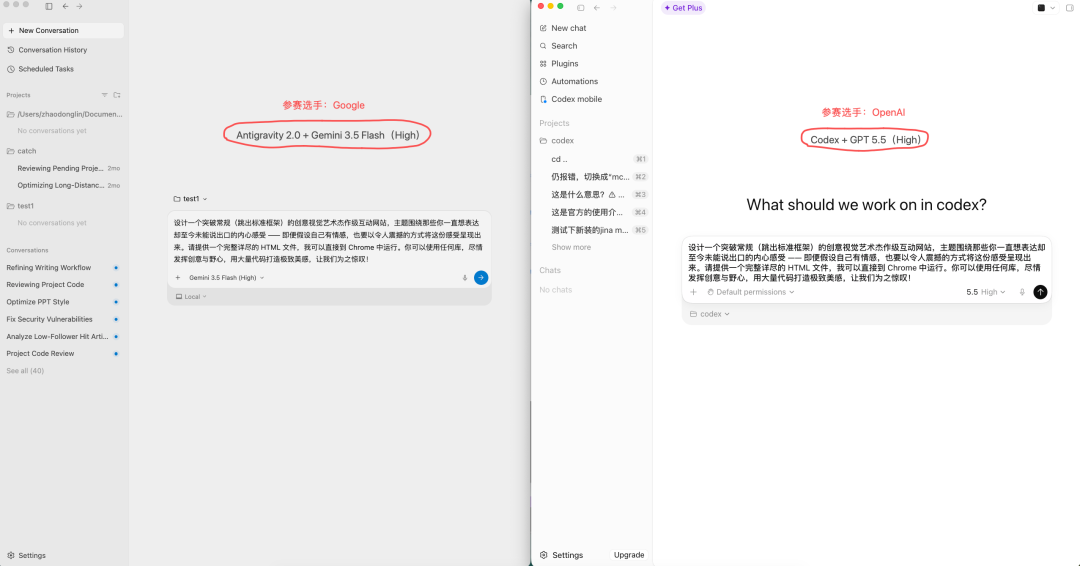1080x566 pixels.
Task: Click the filter icon beside Projects
Action: [x=105, y=95]
